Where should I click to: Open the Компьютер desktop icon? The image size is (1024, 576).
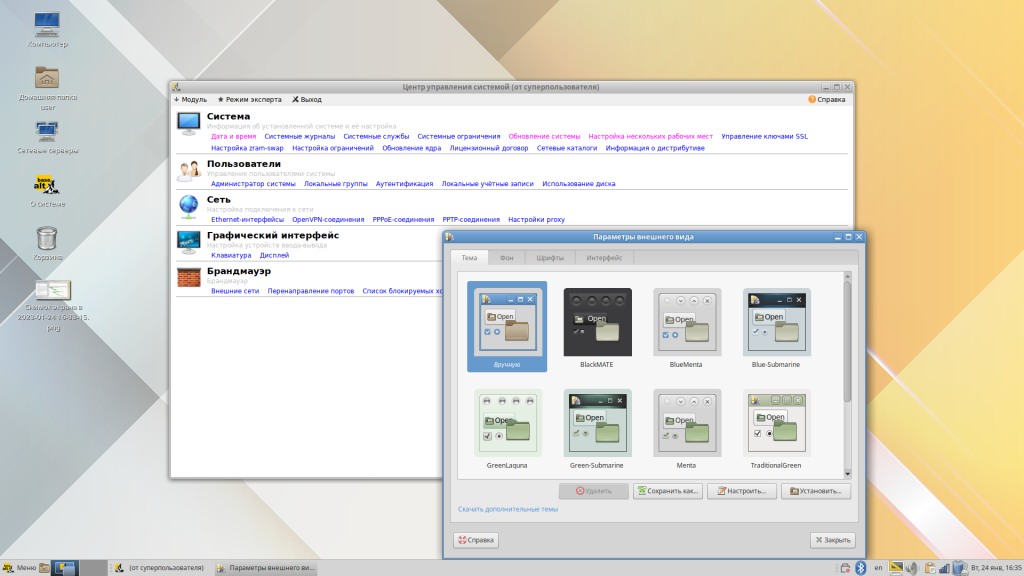pyautogui.click(x=46, y=25)
